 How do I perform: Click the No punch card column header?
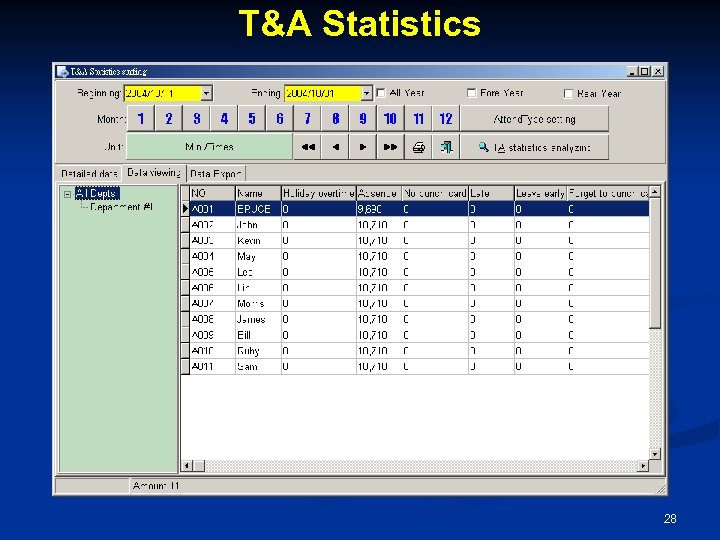click(x=435, y=193)
